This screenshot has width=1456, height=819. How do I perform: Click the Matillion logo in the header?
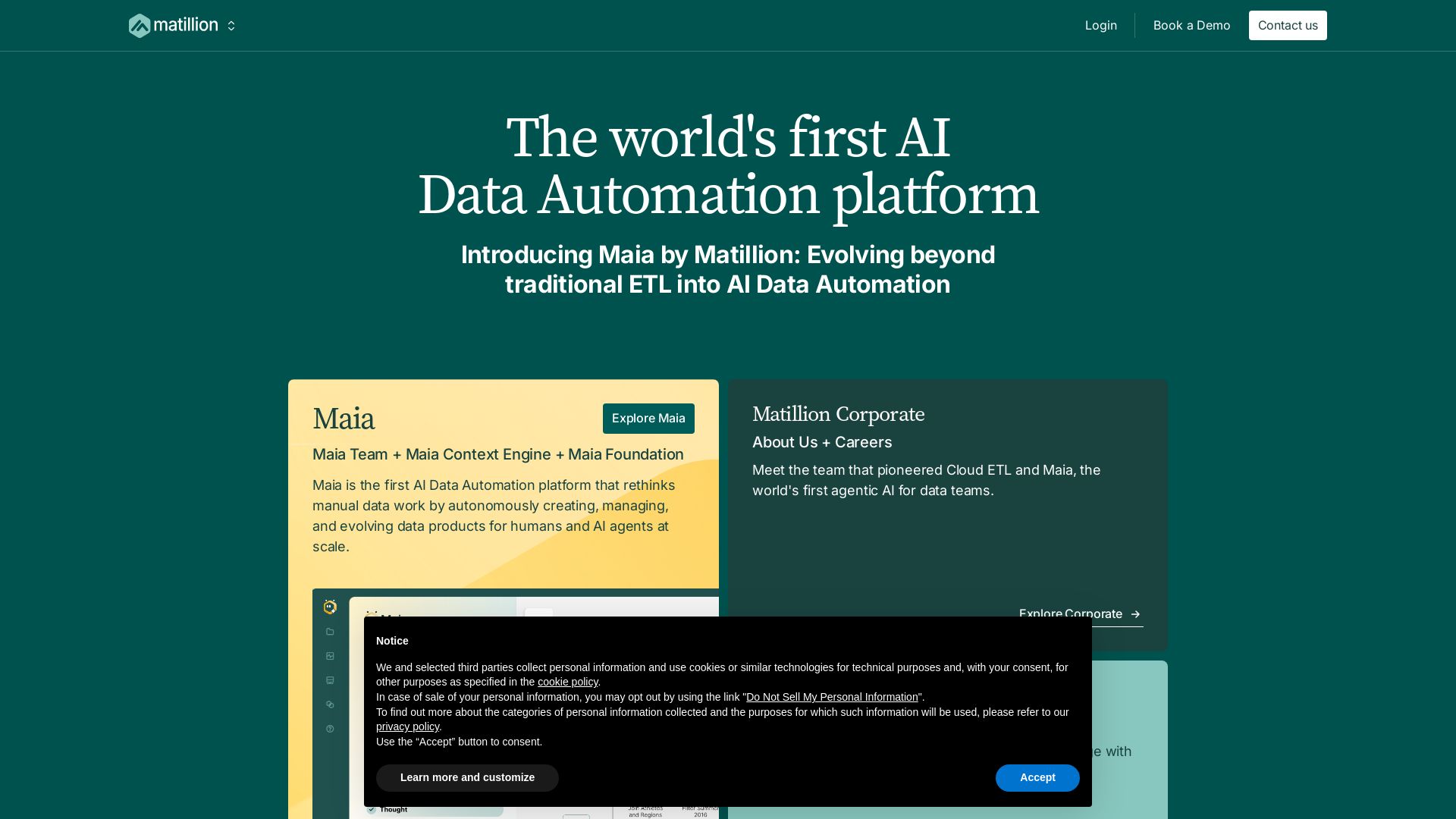click(x=173, y=26)
